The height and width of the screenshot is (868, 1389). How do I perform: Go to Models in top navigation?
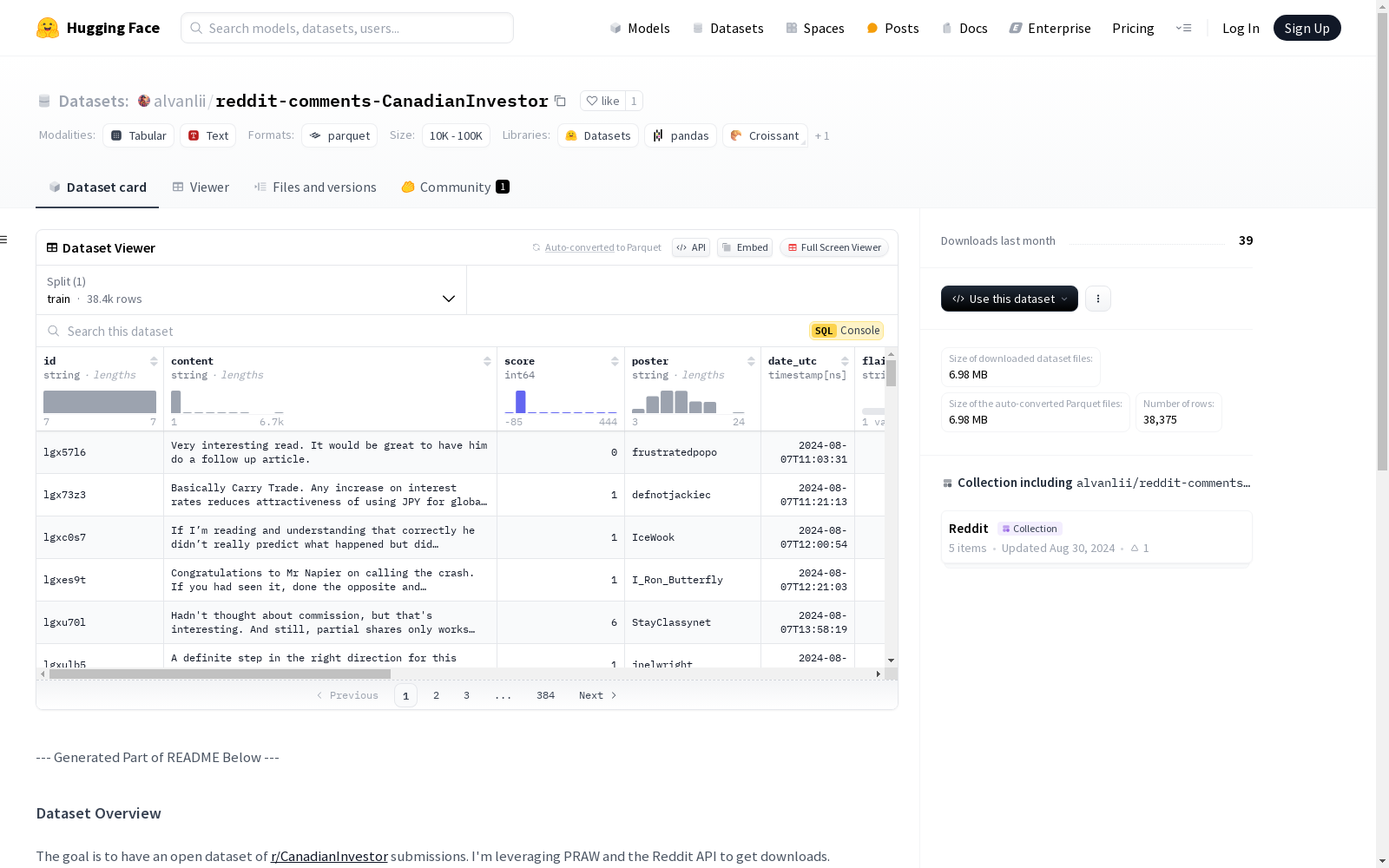coord(640,28)
